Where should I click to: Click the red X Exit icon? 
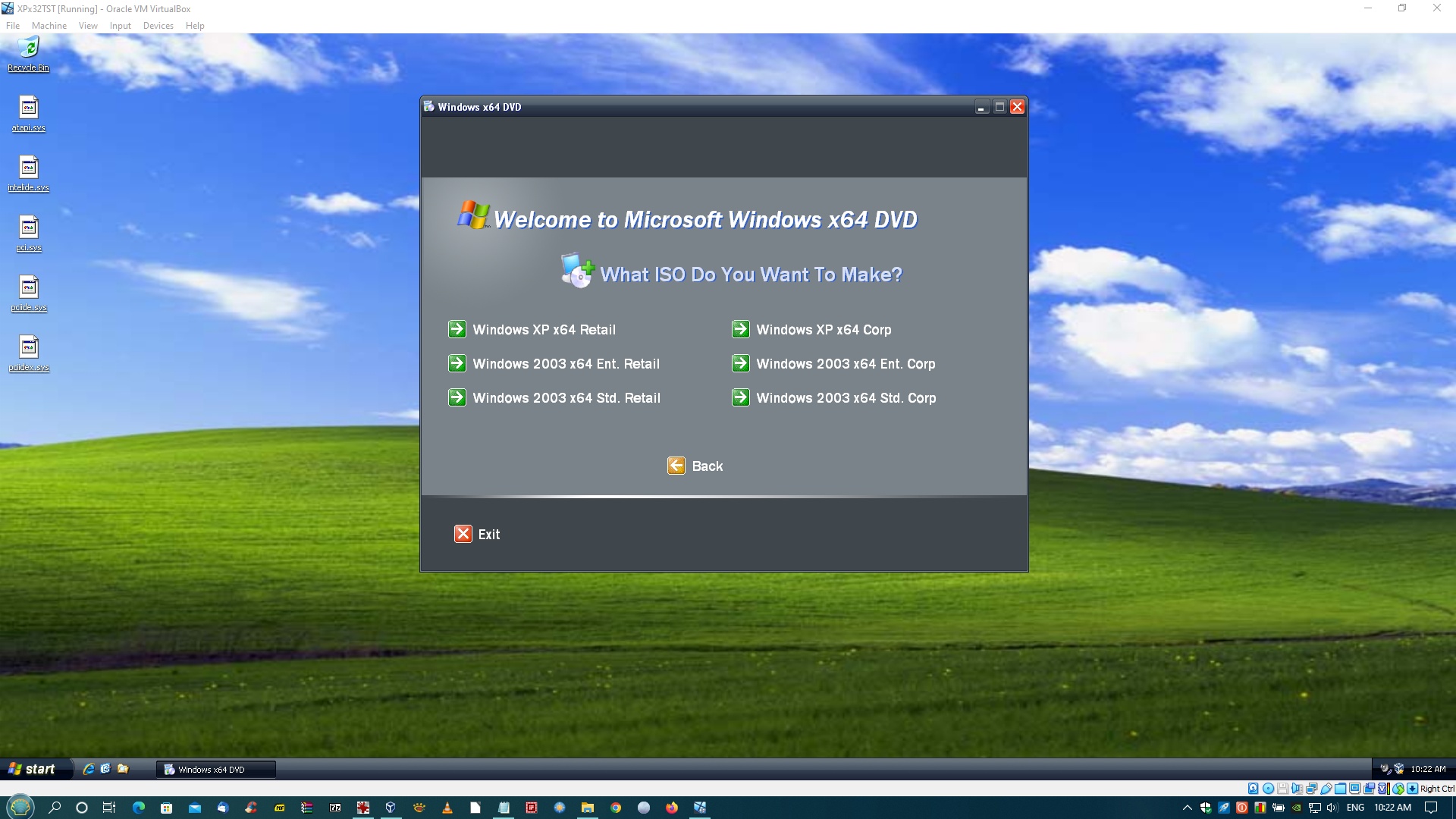(463, 534)
